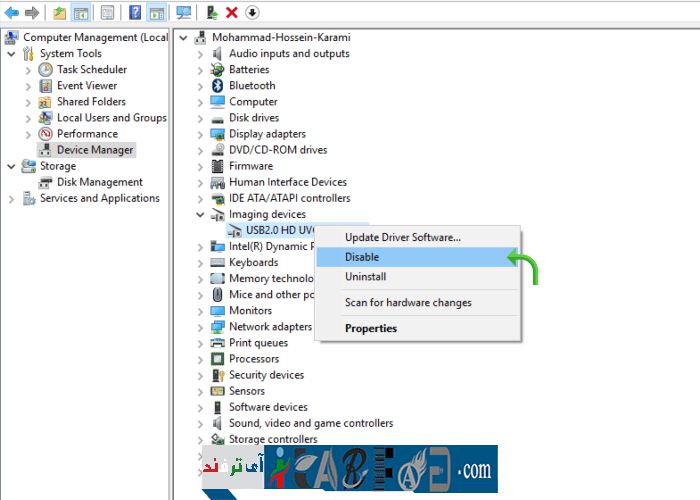Click the blue Back arrow in toolbar

coord(12,13)
